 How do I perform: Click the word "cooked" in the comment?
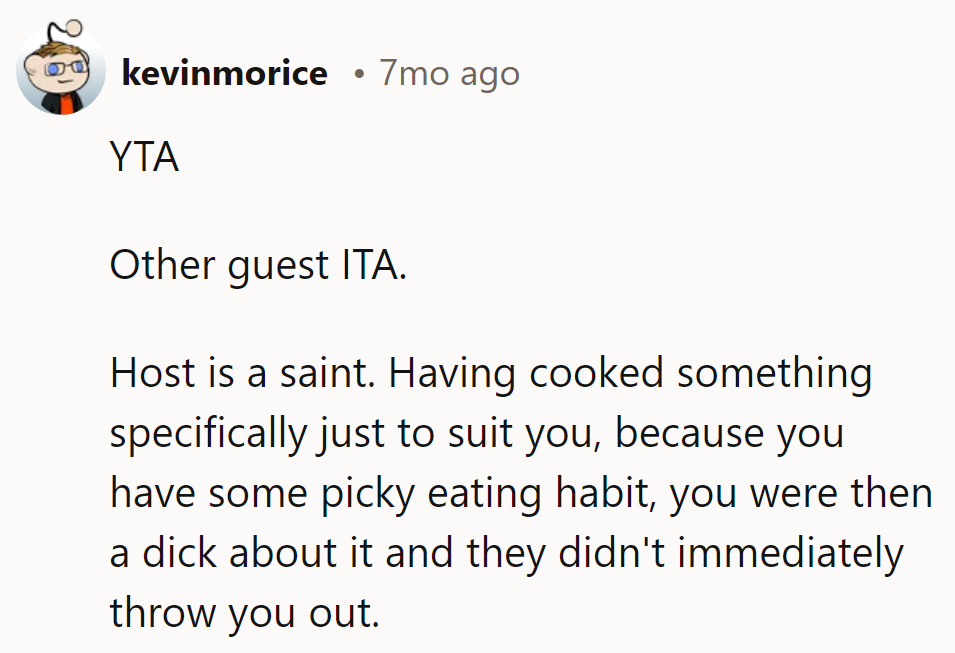point(596,374)
